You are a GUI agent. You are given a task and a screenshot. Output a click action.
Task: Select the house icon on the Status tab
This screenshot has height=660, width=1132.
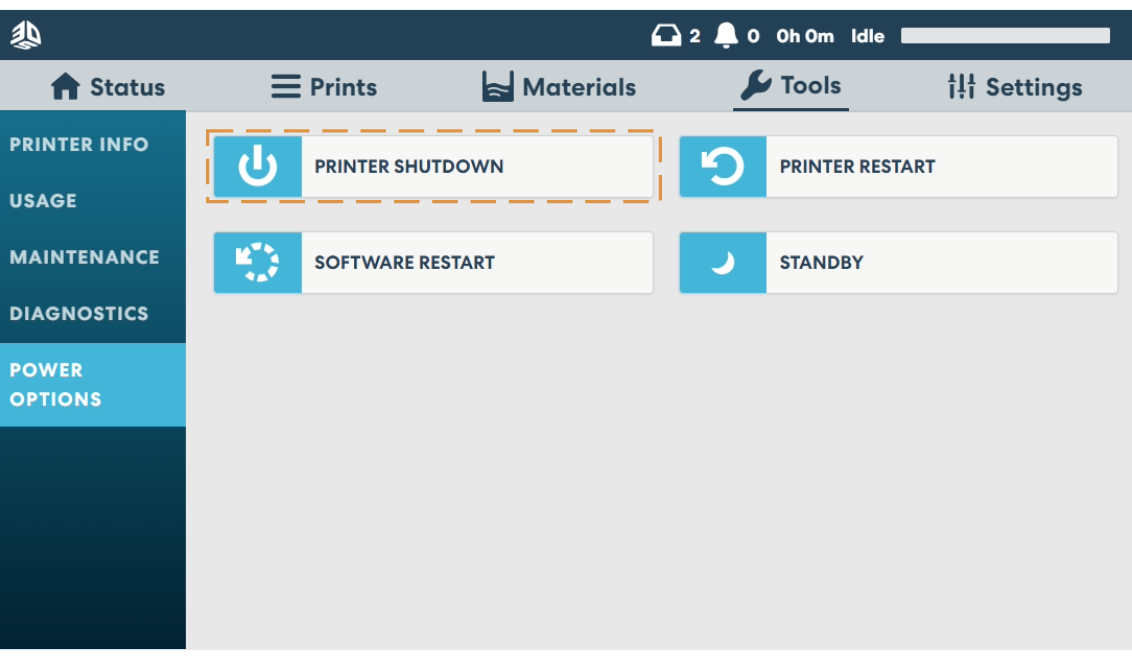tap(66, 85)
